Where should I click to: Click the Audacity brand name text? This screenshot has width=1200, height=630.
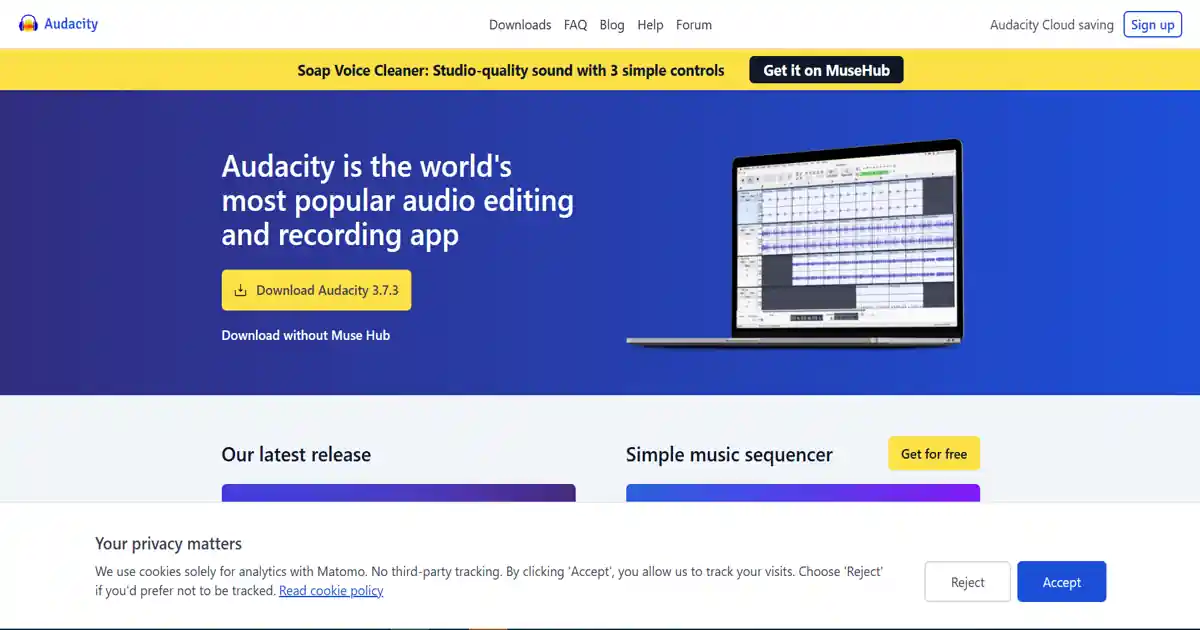pos(71,24)
